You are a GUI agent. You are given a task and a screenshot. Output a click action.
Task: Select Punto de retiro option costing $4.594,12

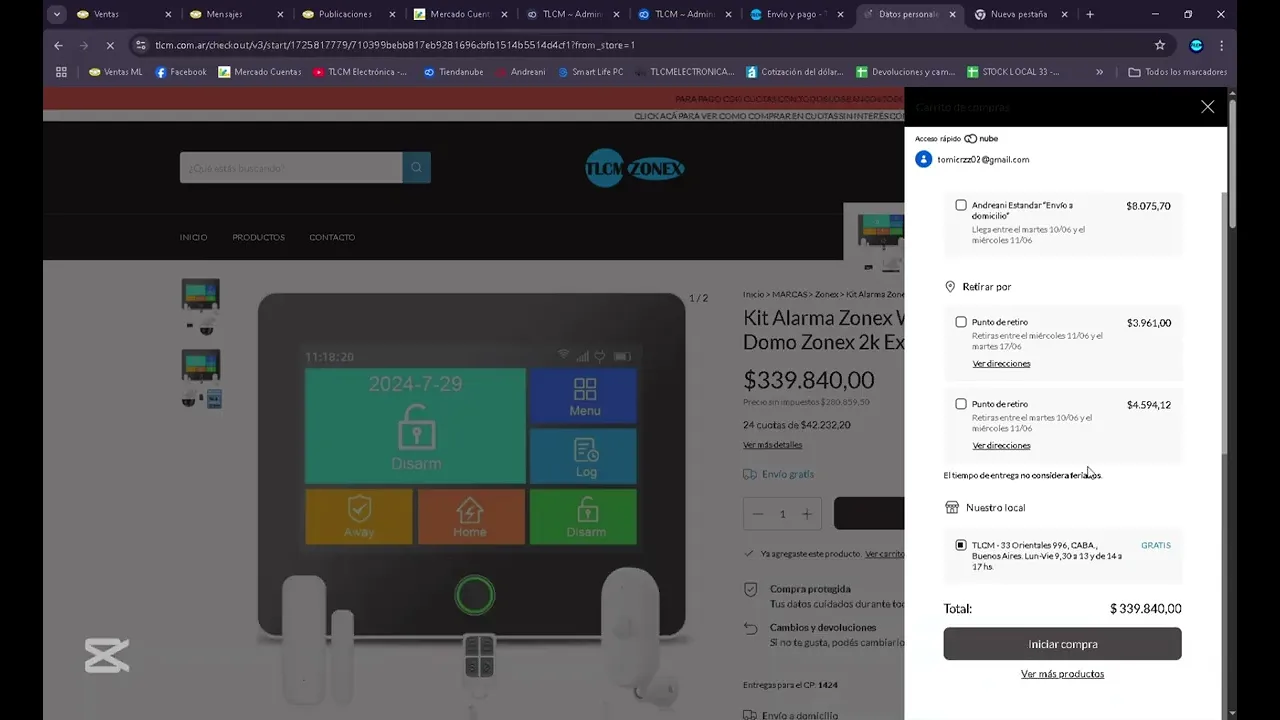(x=961, y=404)
